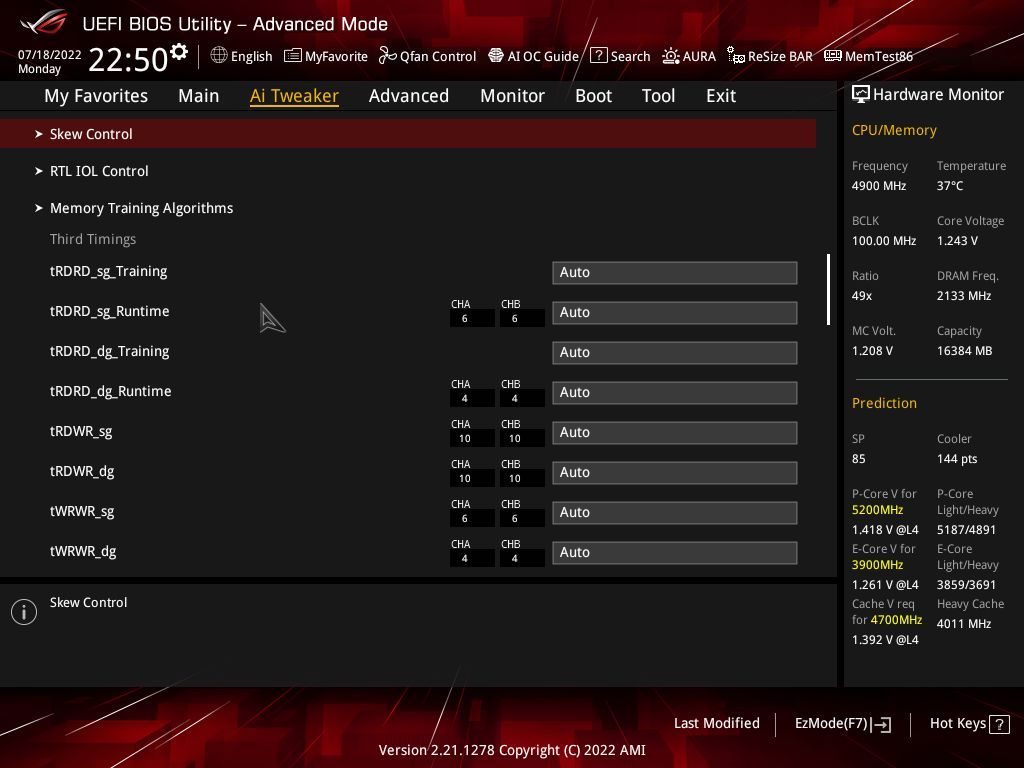Click the 22:50 clock
Image resolution: width=1024 pixels, height=768 pixels.
tap(128, 59)
